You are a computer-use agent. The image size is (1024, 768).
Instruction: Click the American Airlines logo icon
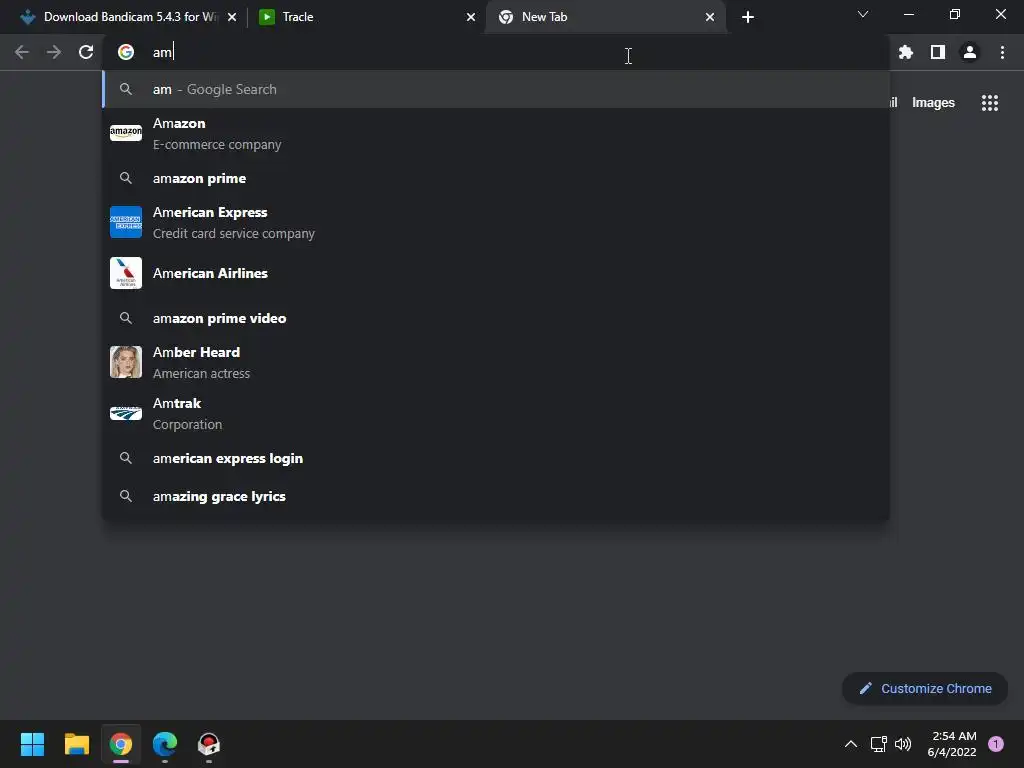(x=126, y=273)
